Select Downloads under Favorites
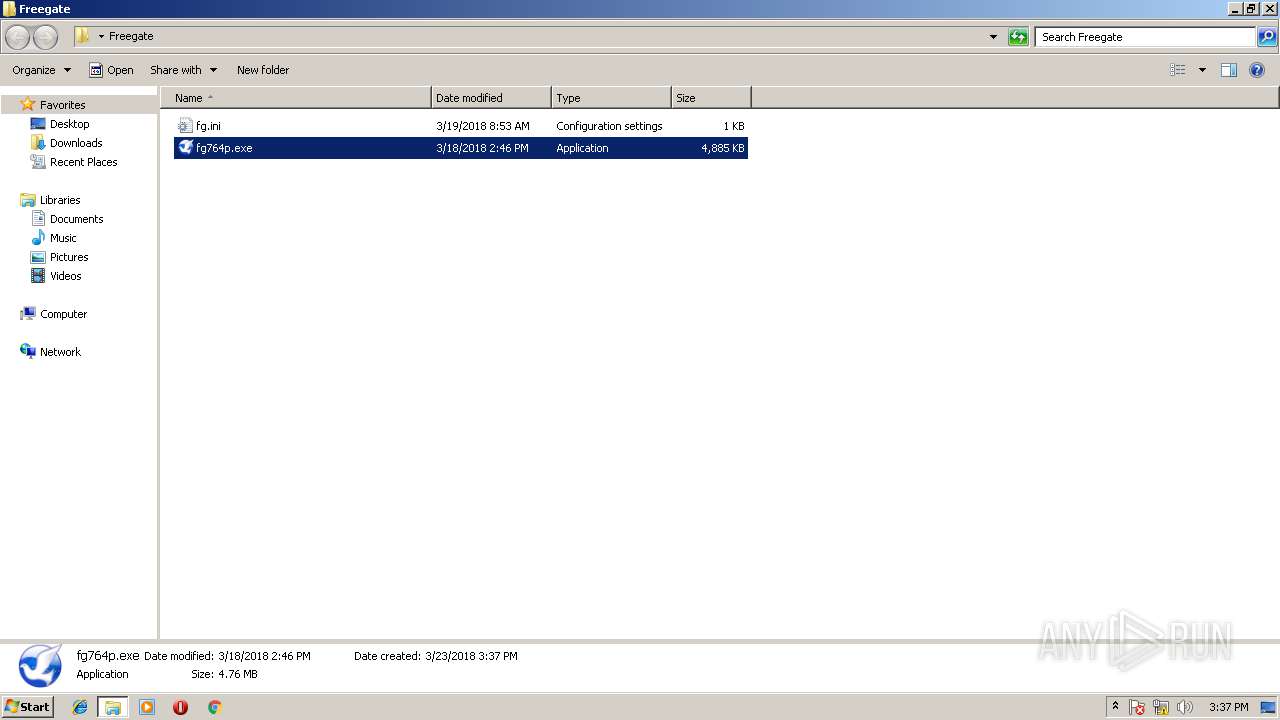The width and height of the screenshot is (1280, 720). (x=76, y=143)
